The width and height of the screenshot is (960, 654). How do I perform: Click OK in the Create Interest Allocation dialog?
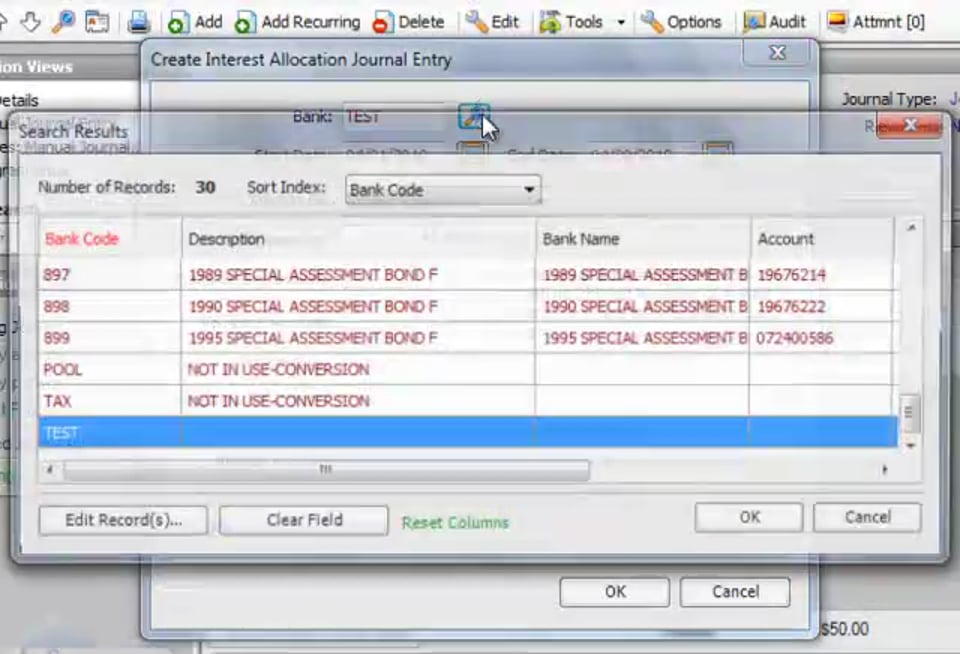[x=615, y=592]
